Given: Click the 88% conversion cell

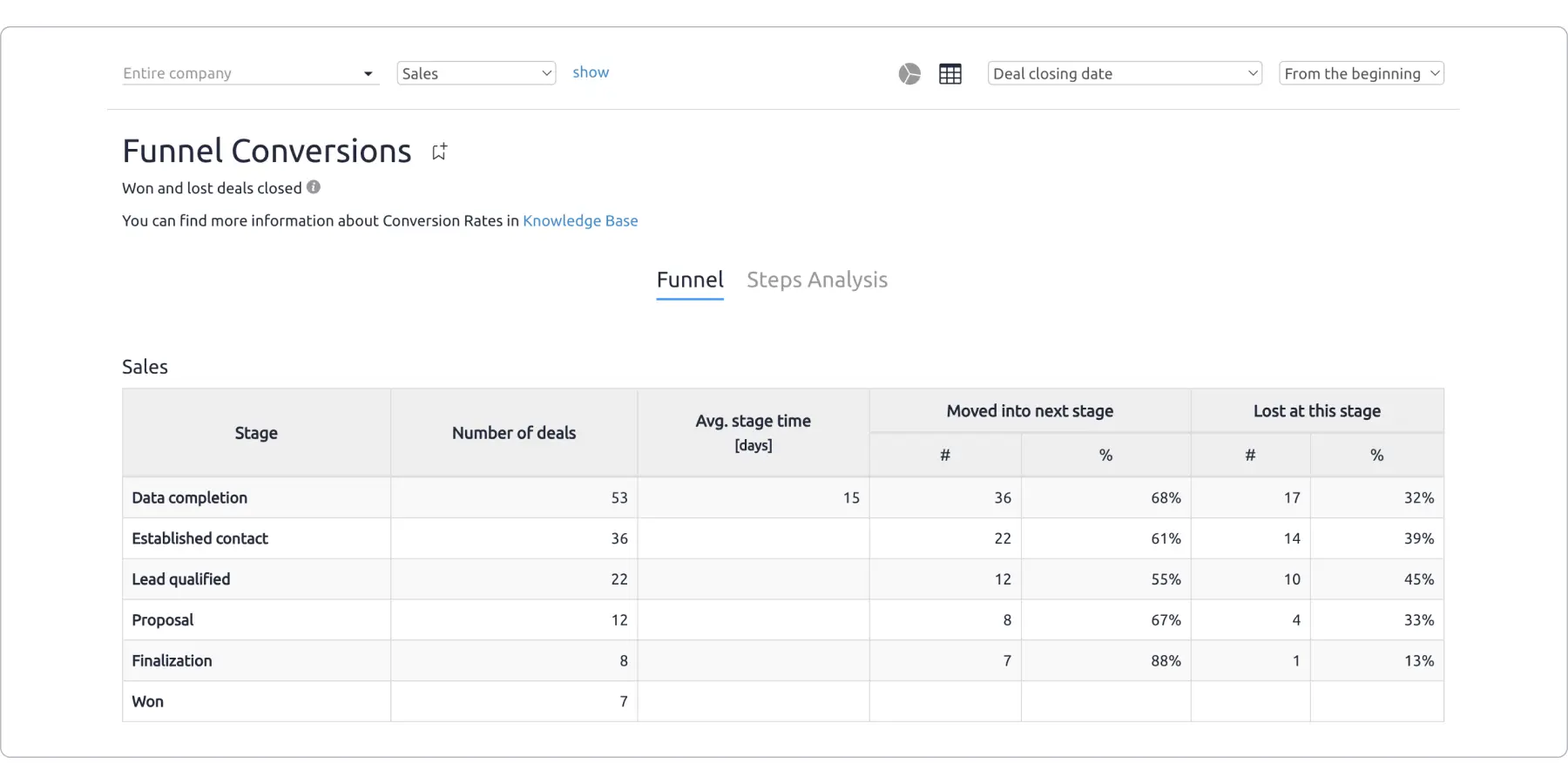Looking at the screenshot, I should pos(1105,660).
